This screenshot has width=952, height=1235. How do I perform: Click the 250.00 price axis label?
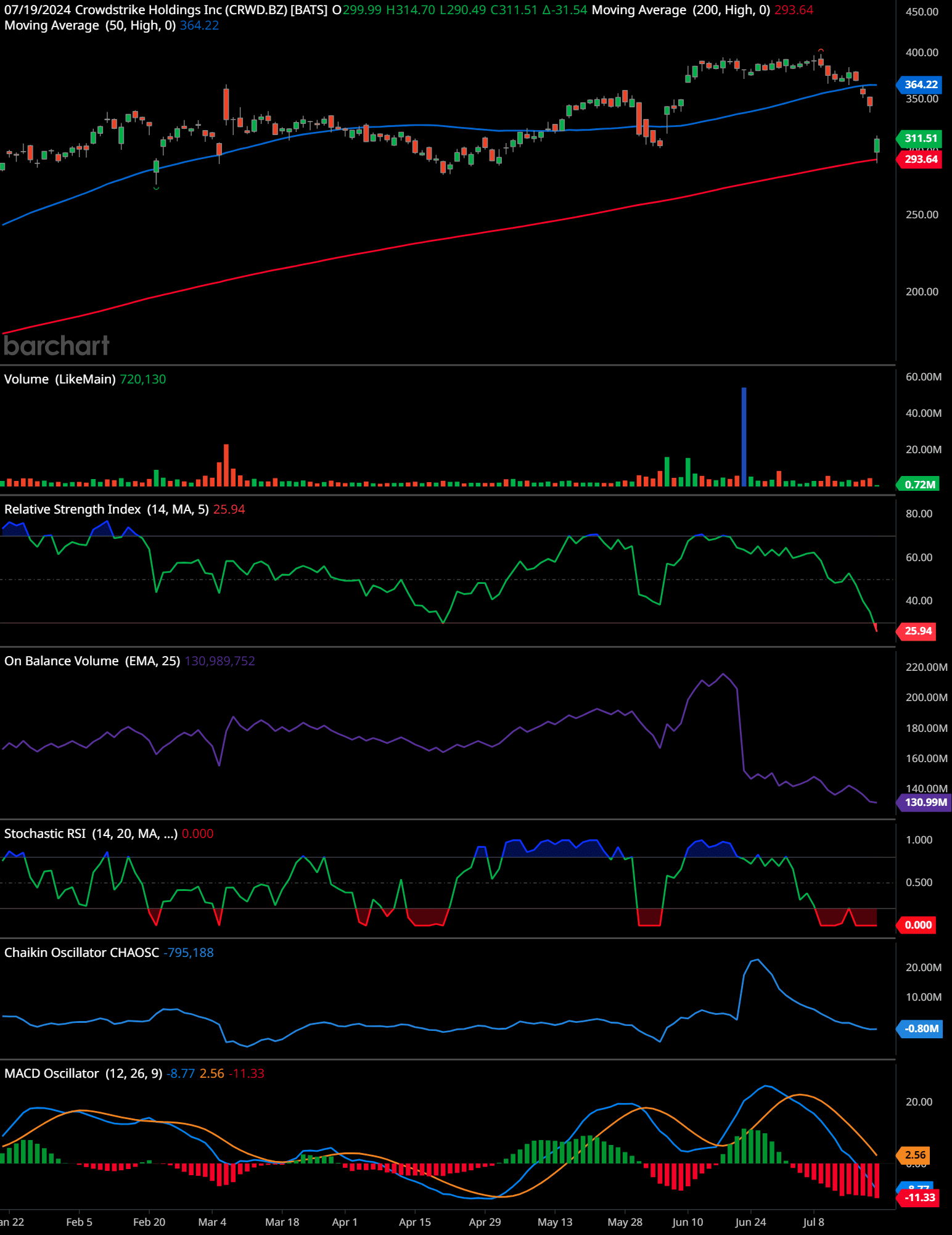[x=922, y=215]
